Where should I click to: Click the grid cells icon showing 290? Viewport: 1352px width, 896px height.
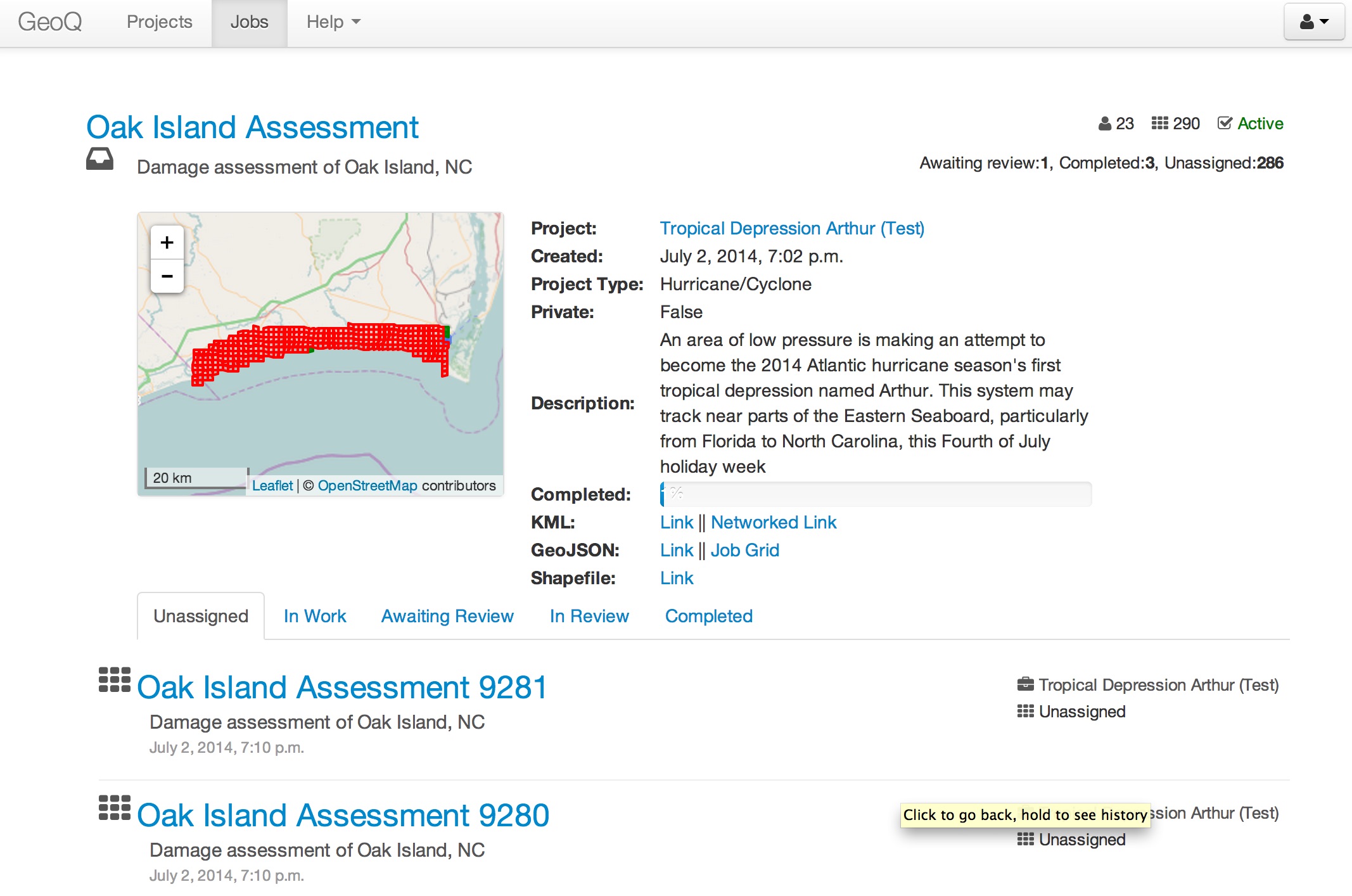point(1159,123)
